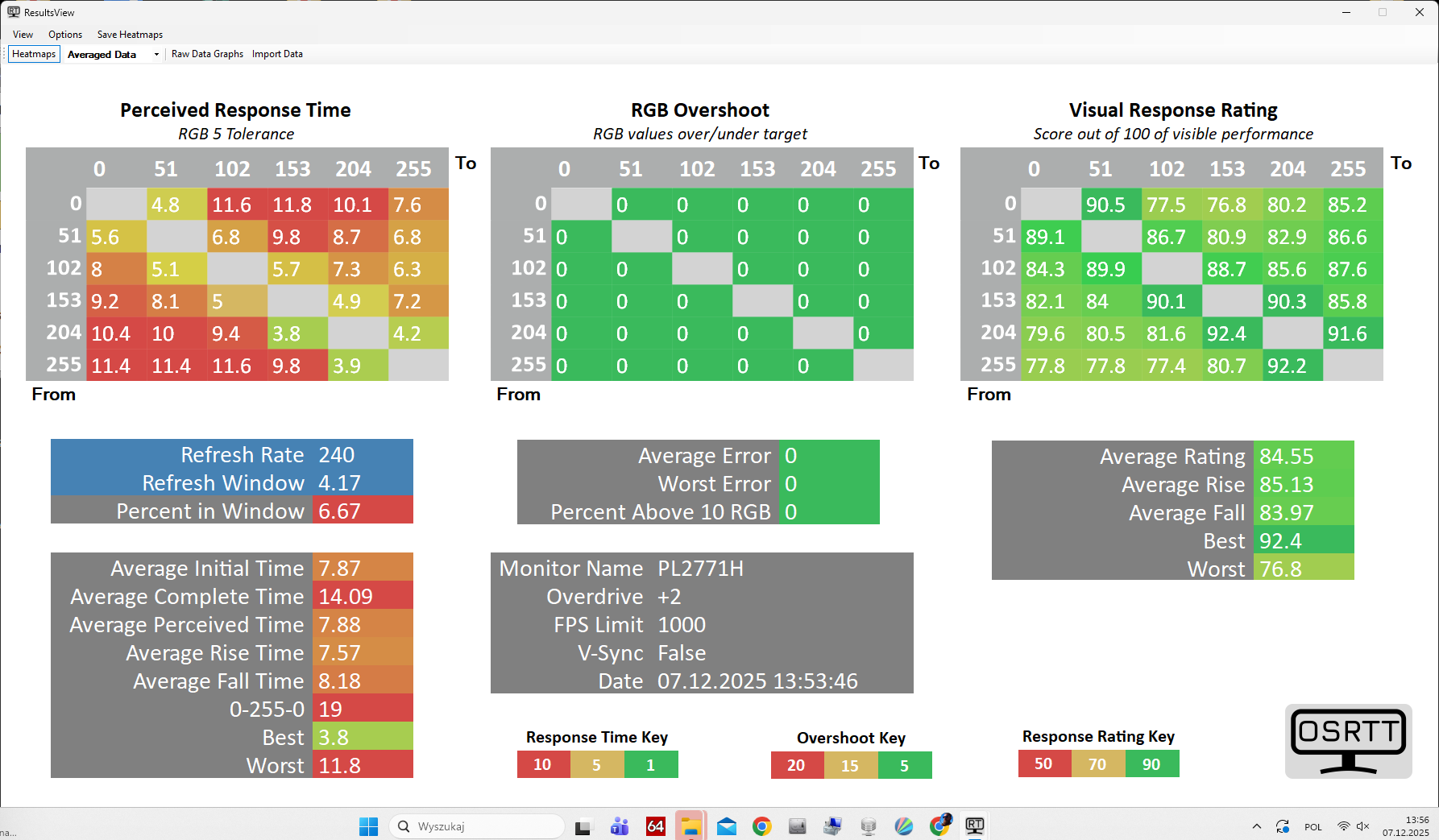Open the OSRTT app in the taskbar
The height and width of the screenshot is (840, 1439).
tap(974, 826)
